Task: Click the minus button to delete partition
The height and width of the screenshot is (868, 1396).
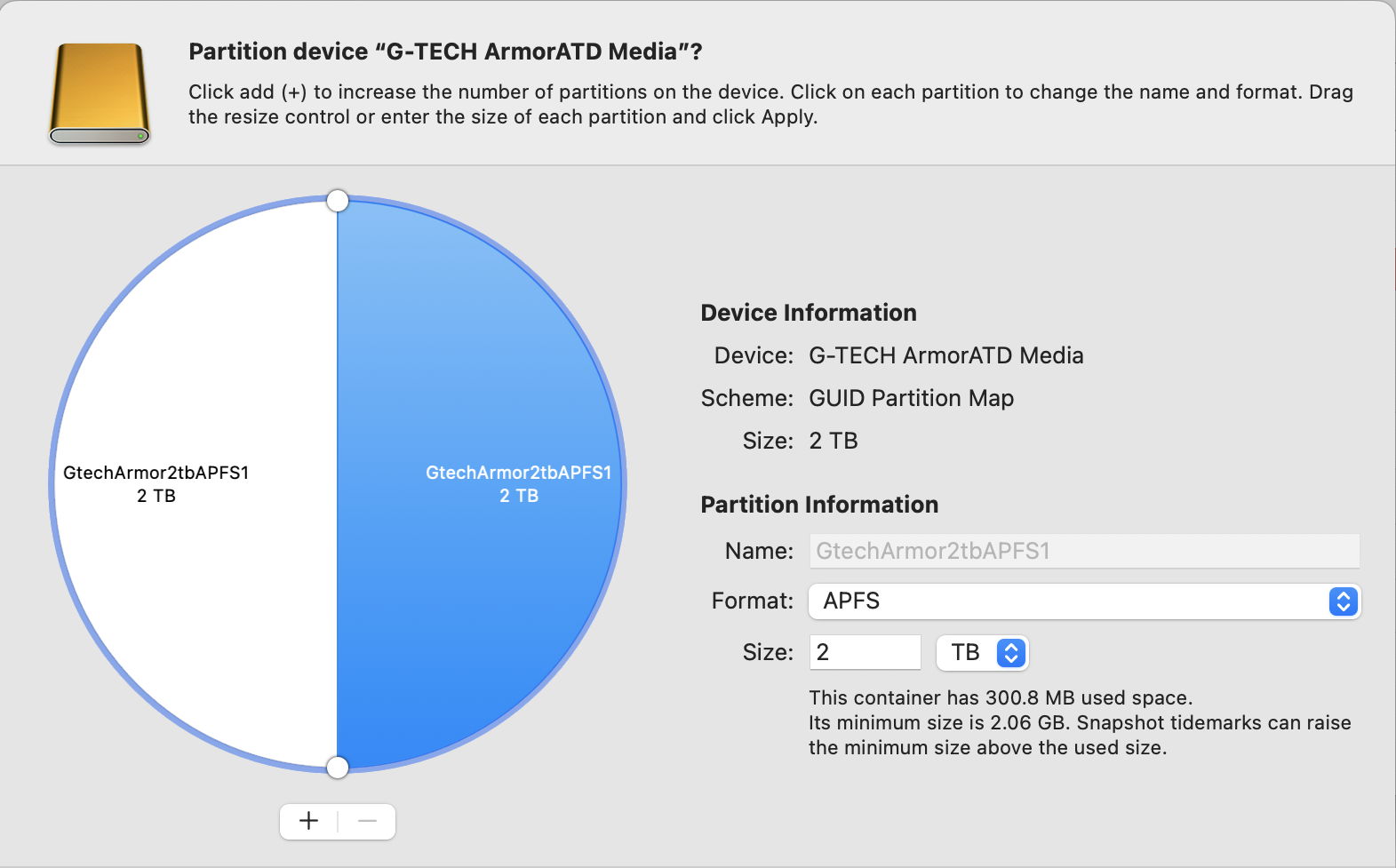Action: click(x=367, y=821)
